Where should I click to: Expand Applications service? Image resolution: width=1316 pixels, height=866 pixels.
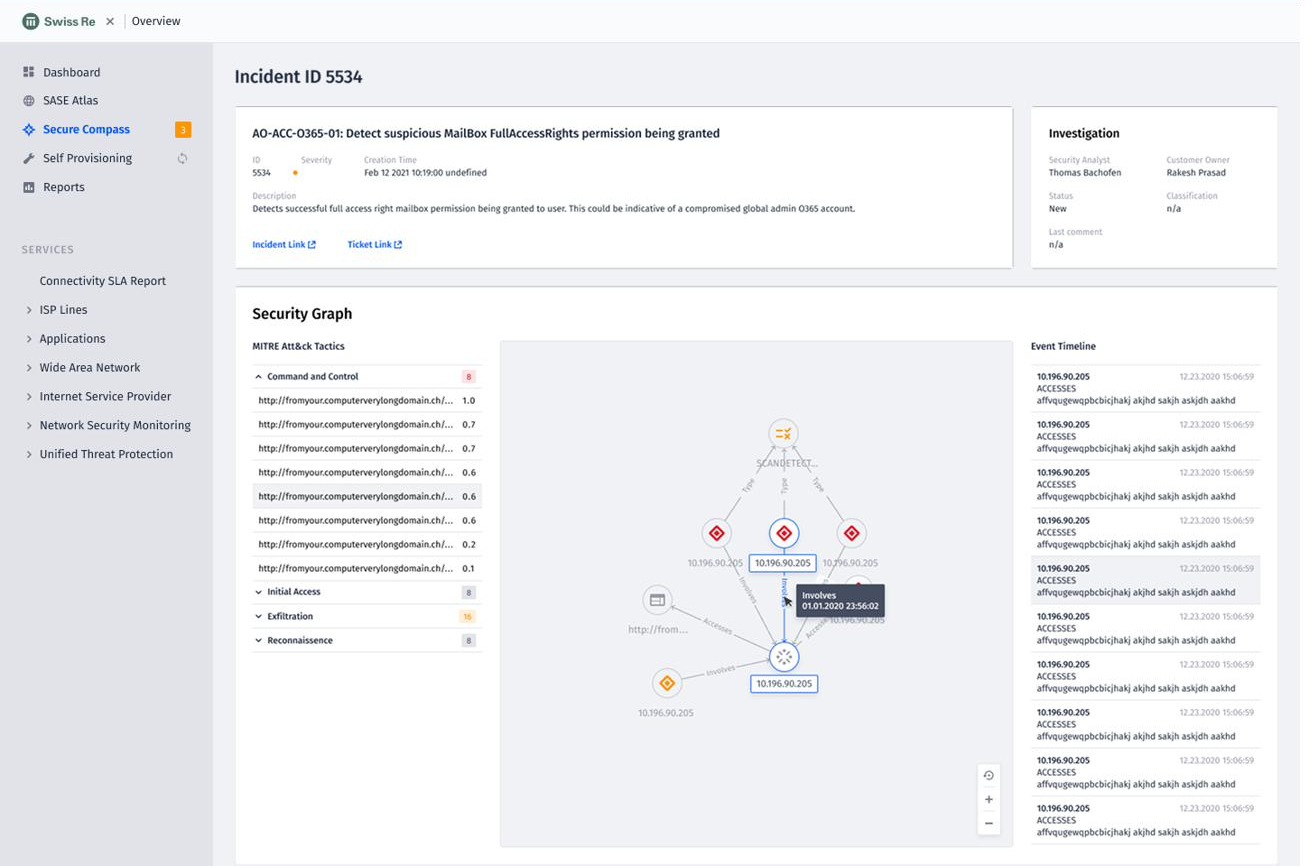point(72,339)
